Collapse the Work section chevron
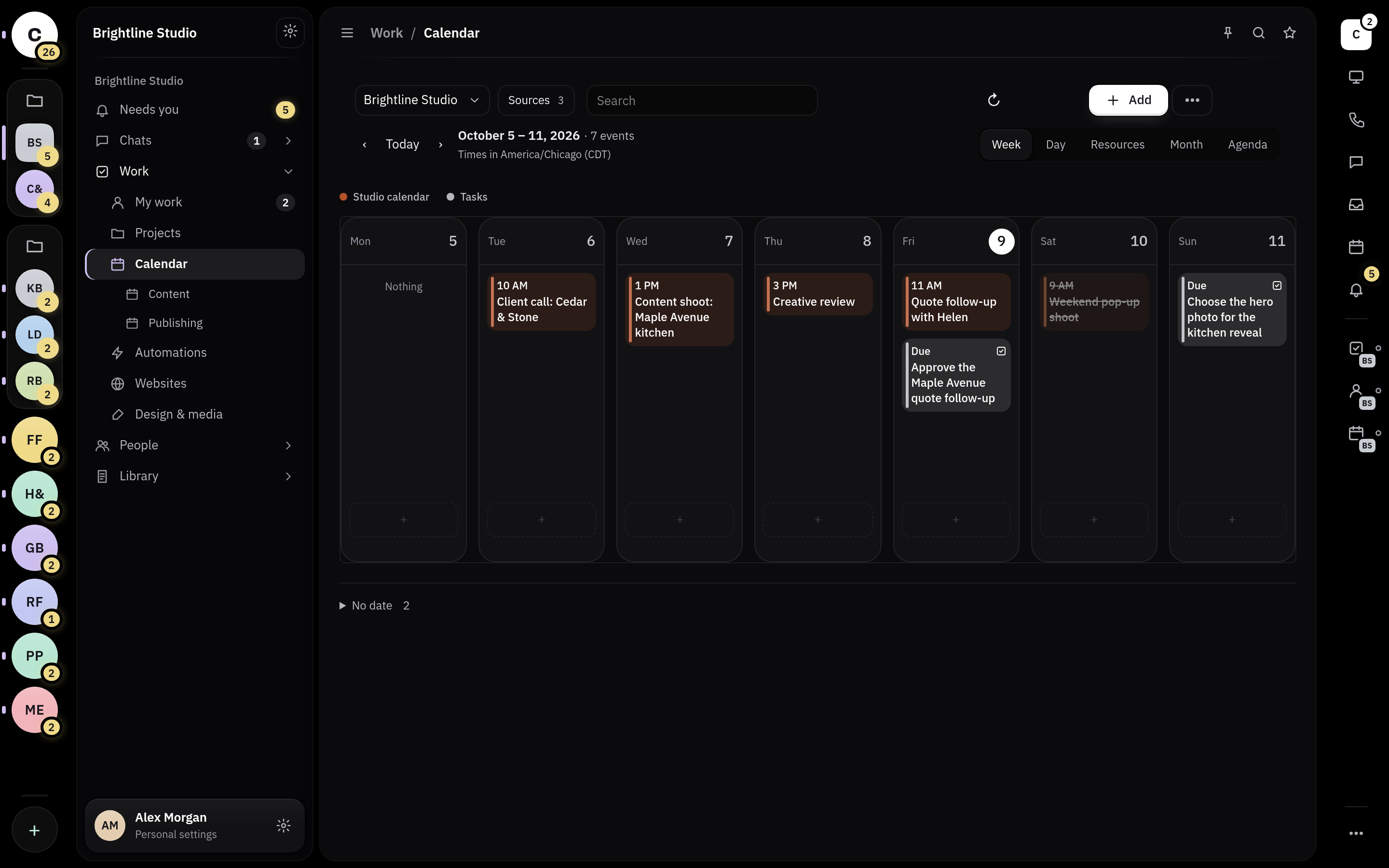The image size is (1389, 868). pyautogui.click(x=288, y=171)
